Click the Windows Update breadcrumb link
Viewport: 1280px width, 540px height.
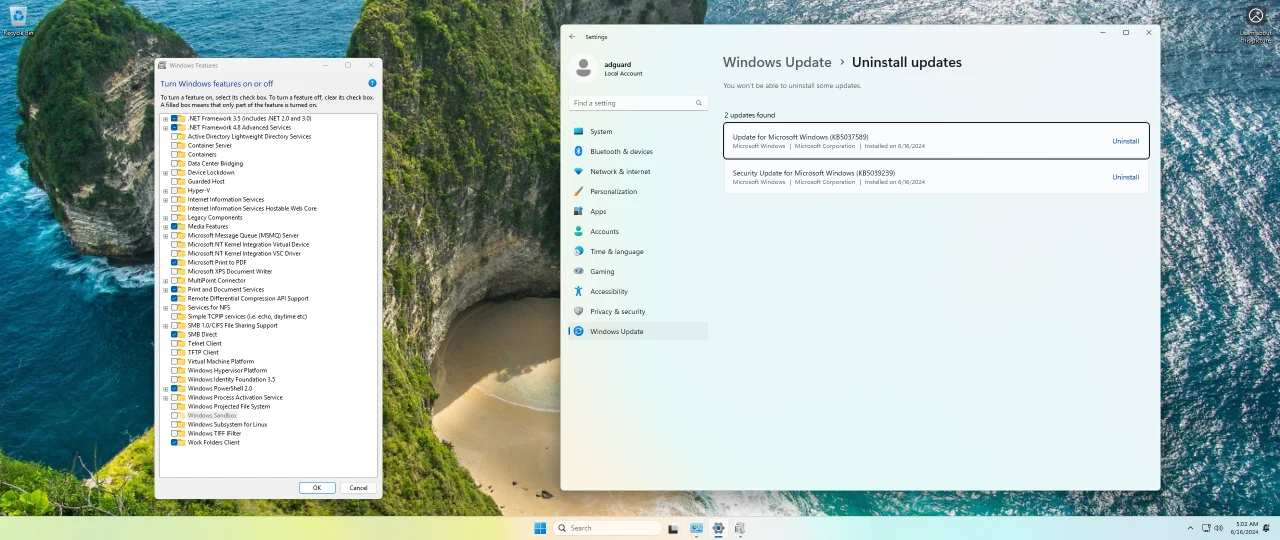(777, 62)
